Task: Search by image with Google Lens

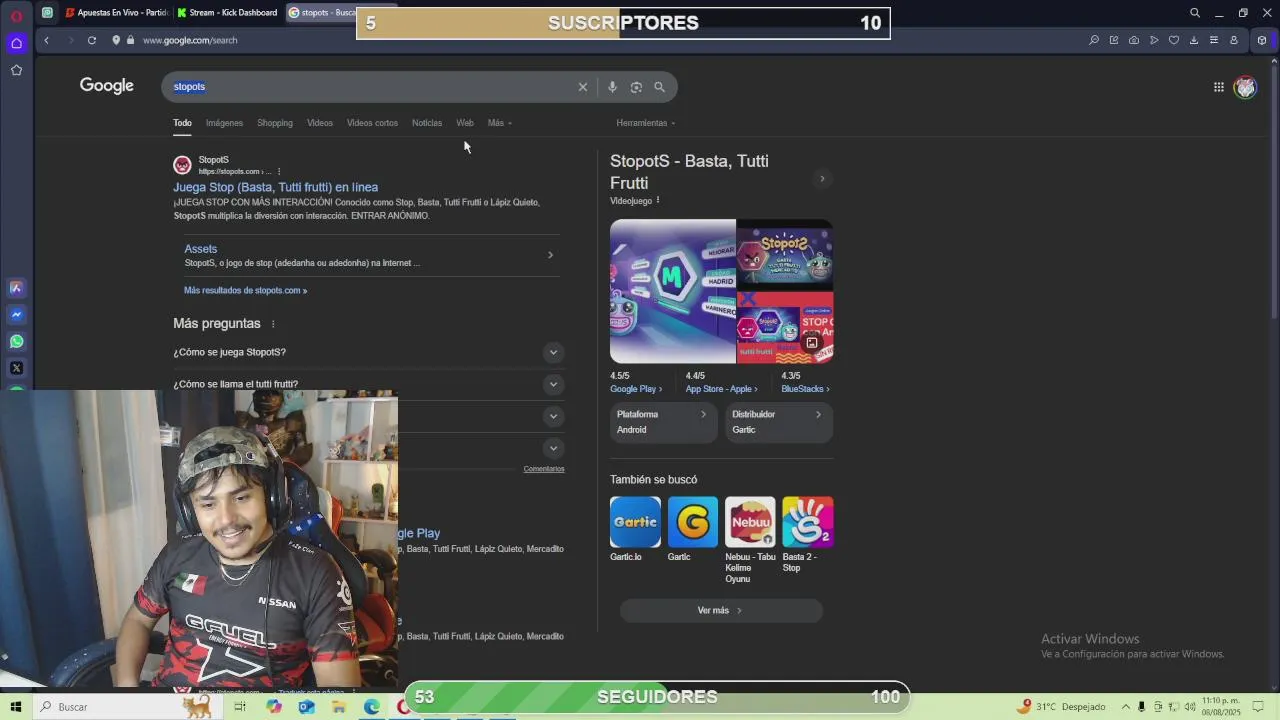Action: click(x=636, y=87)
